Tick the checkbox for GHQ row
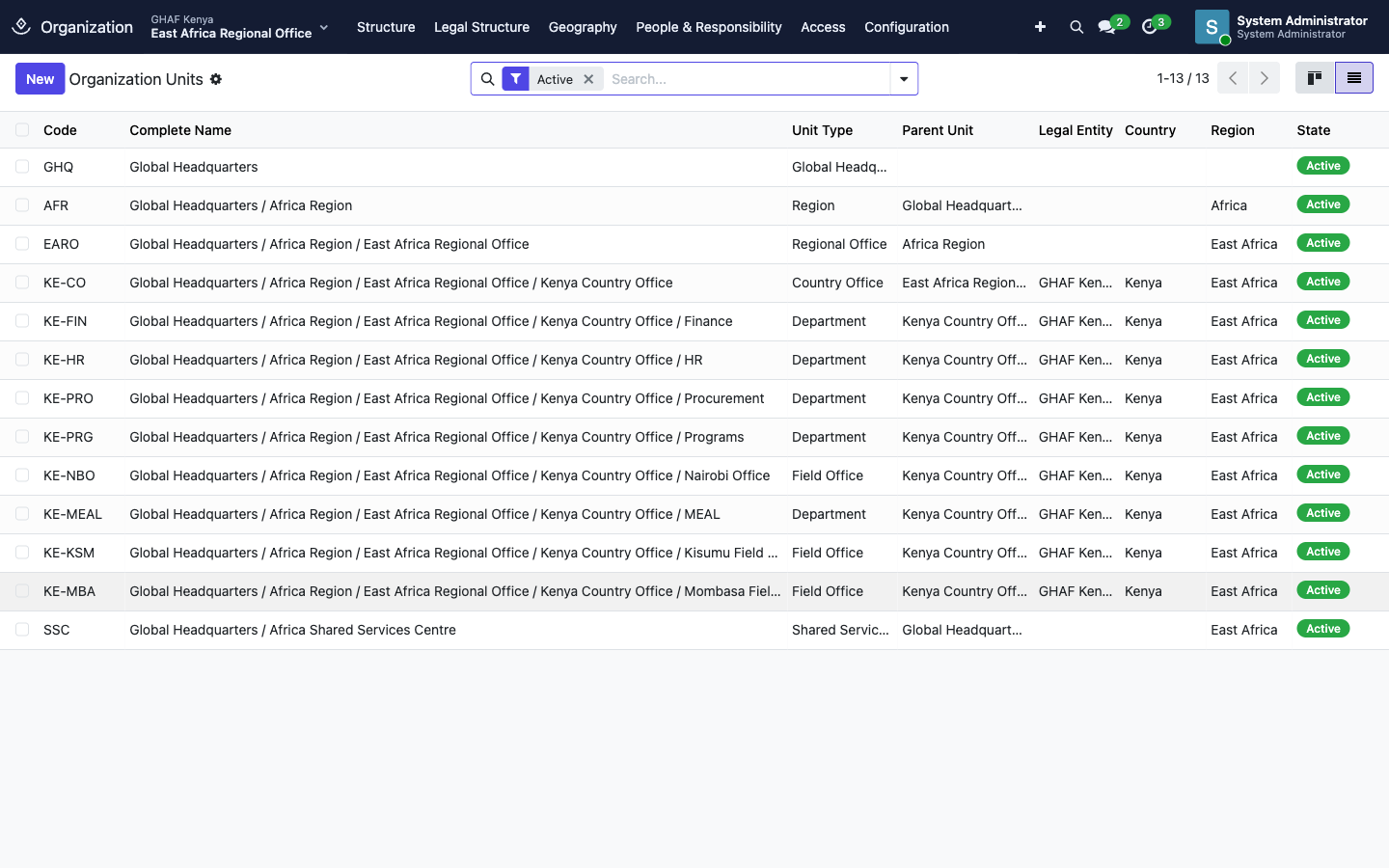 pyautogui.click(x=22, y=166)
